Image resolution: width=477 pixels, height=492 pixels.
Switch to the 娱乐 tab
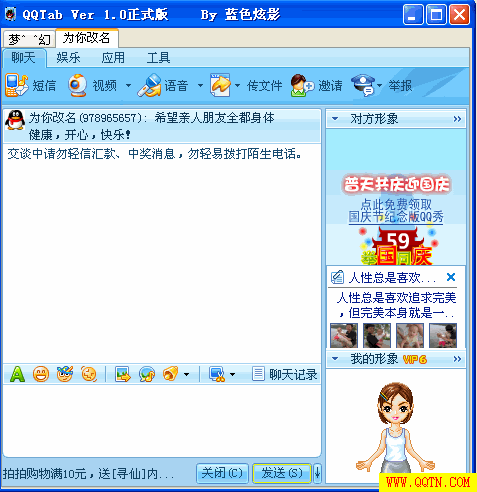[68, 58]
